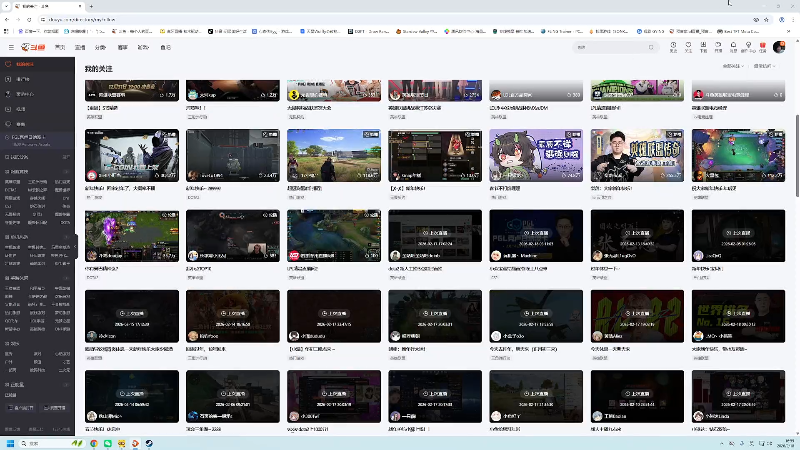Image resolution: width=800 pixels, height=450 pixels.
Task: Open the stream with the anime girl thumbnail
Action: (x=536, y=155)
